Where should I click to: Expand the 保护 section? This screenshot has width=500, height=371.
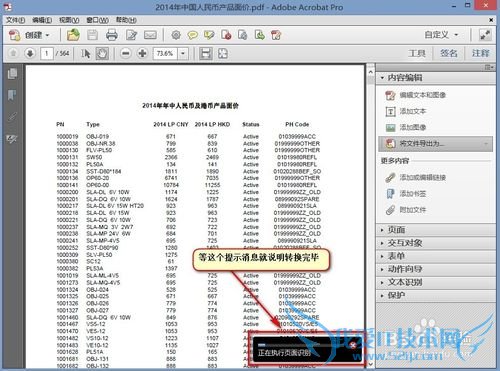pyautogui.click(x=435, y=295)
